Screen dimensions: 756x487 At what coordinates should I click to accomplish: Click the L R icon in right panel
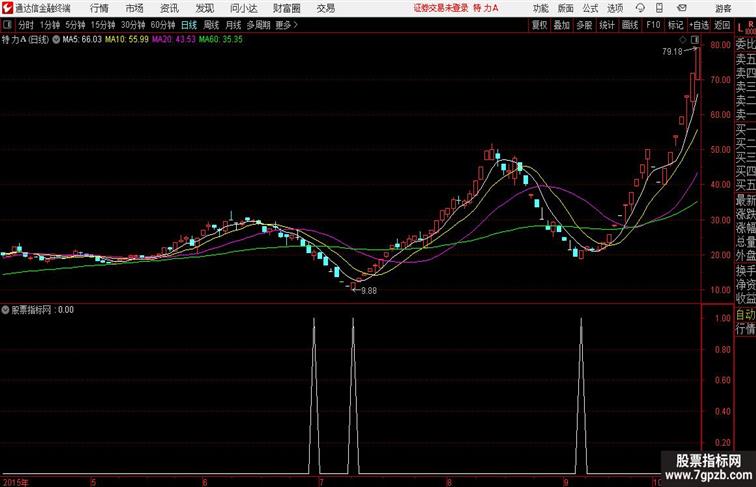(745, 27)
